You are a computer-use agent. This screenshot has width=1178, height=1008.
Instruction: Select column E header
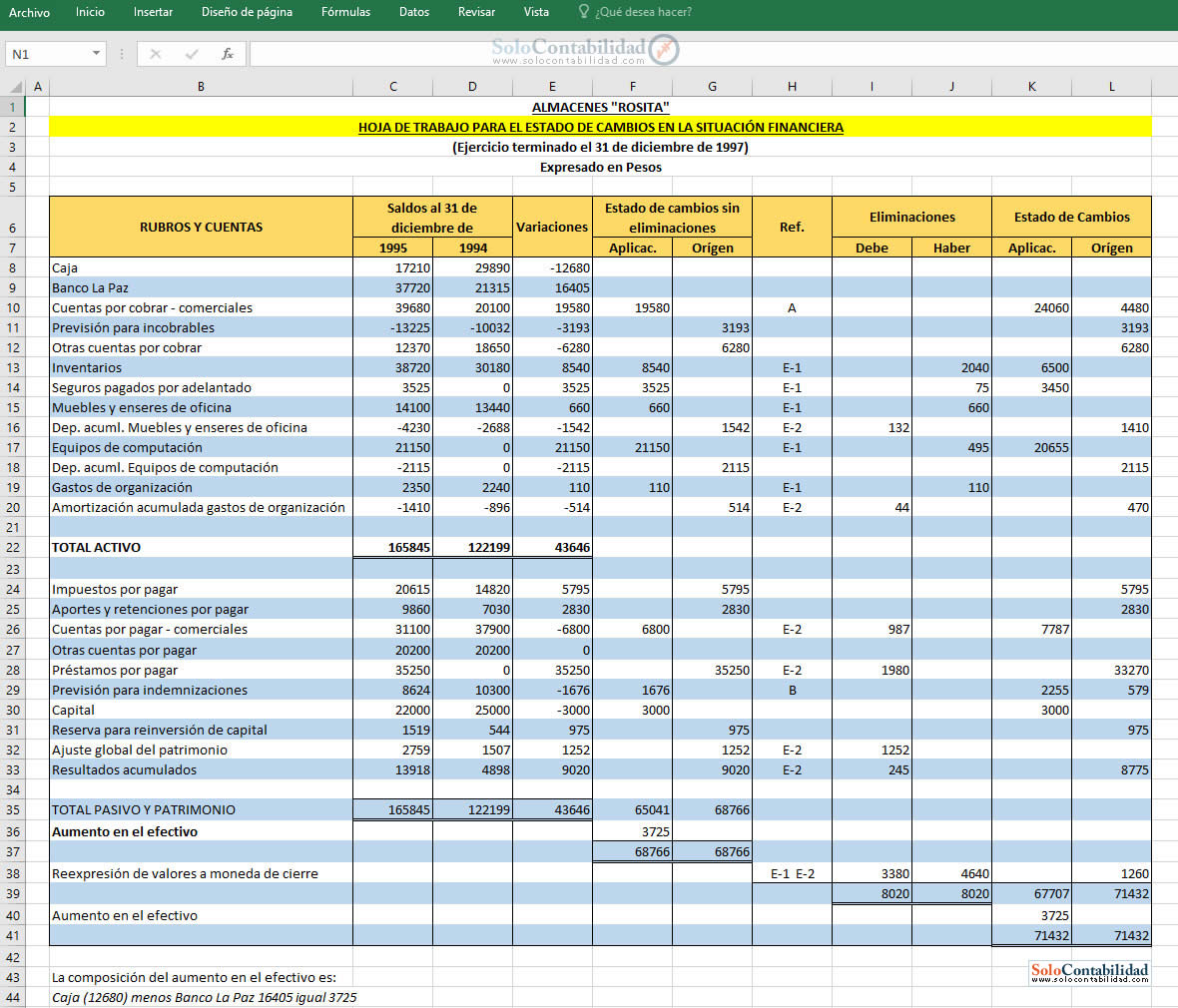click(x=552, y=87)
